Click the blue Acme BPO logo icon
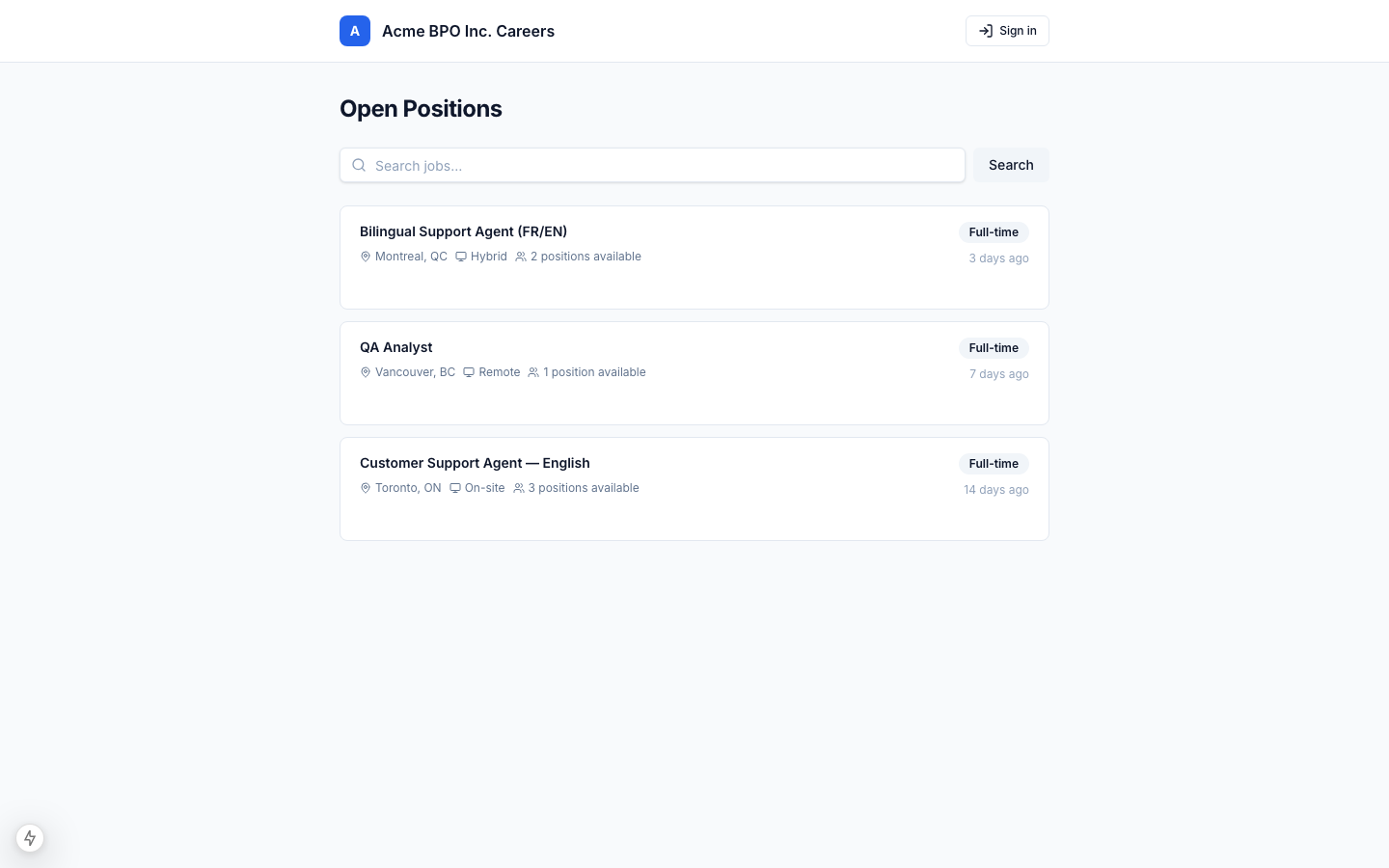1389x868 pixels. pos(355,31)
